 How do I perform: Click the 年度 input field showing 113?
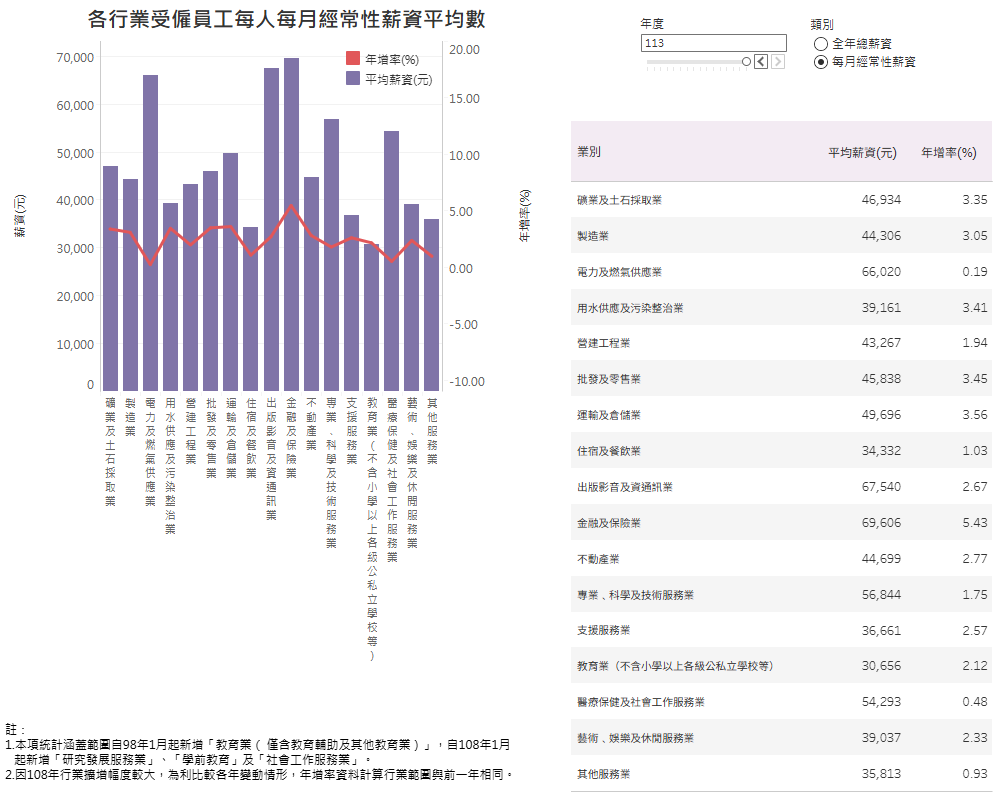click(x=714, y=43)
